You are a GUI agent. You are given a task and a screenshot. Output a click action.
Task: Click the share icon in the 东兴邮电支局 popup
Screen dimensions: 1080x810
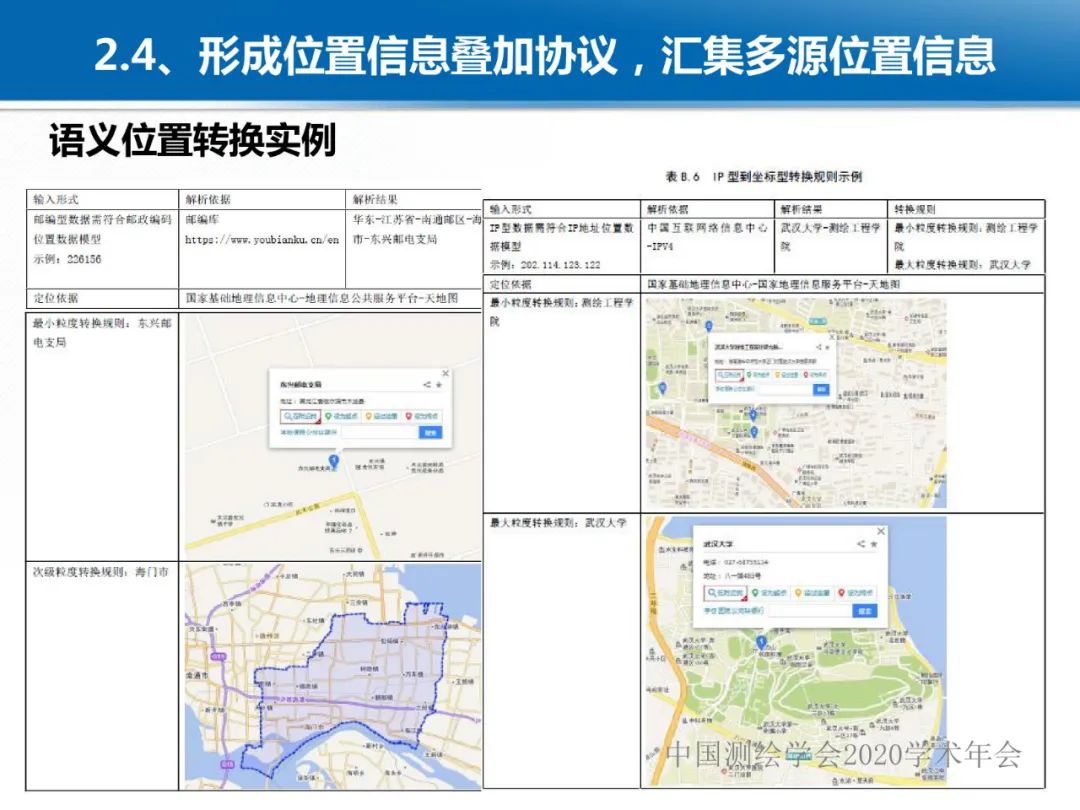(x=426, y=386)
